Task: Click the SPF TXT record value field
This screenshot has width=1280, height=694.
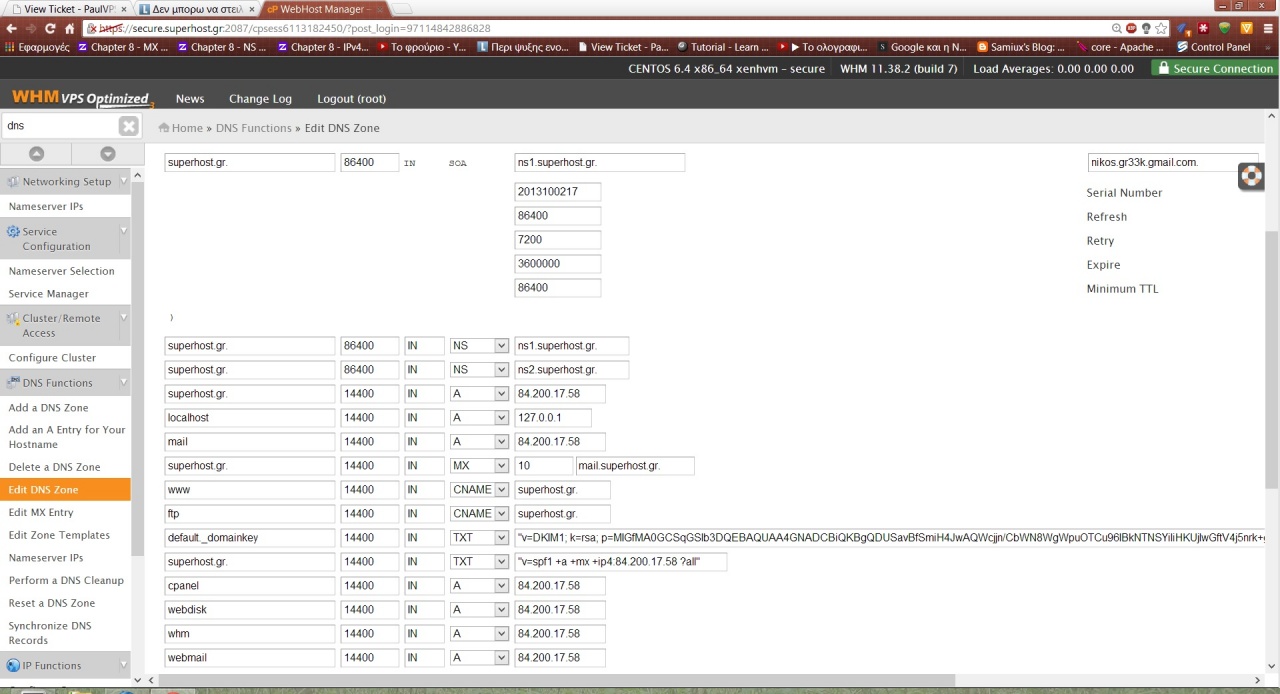Action: click(621, 561)
